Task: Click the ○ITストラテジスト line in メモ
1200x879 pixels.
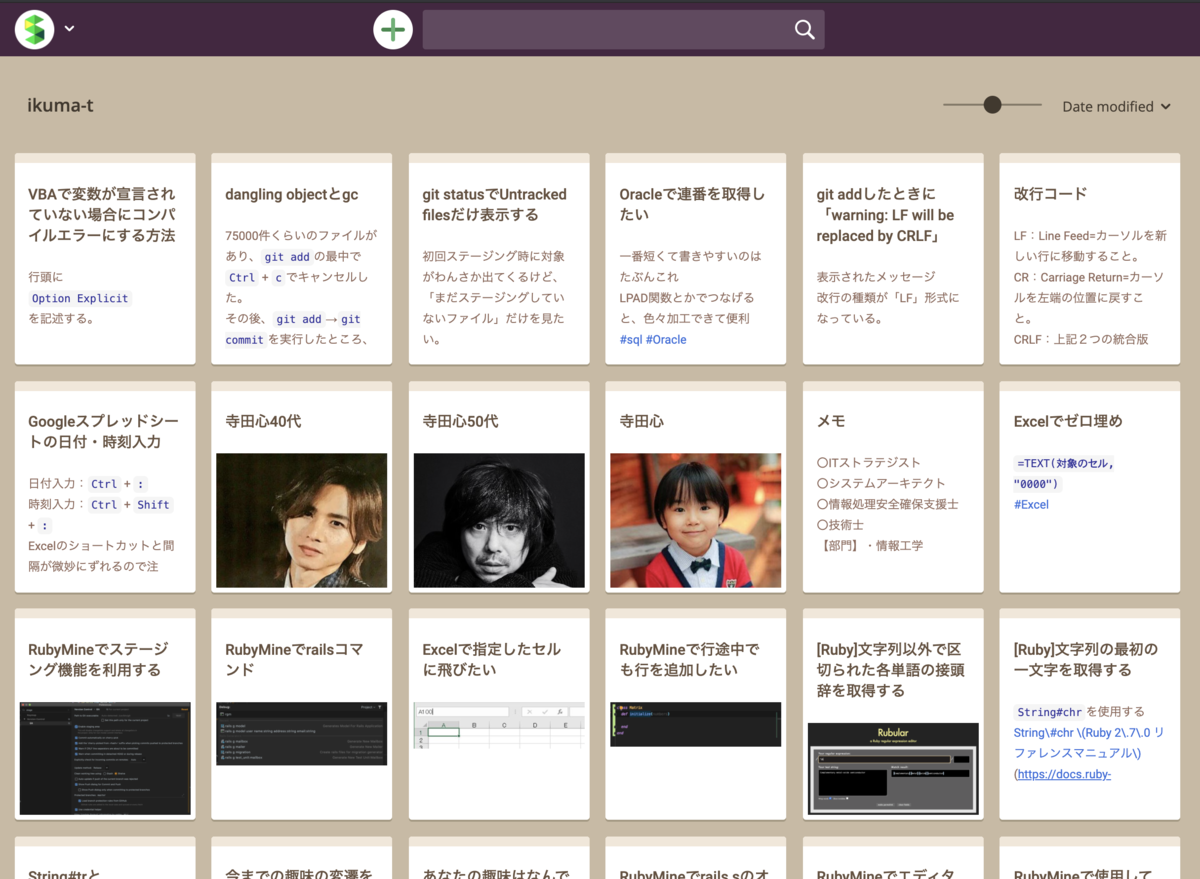Action: (868, 463)
